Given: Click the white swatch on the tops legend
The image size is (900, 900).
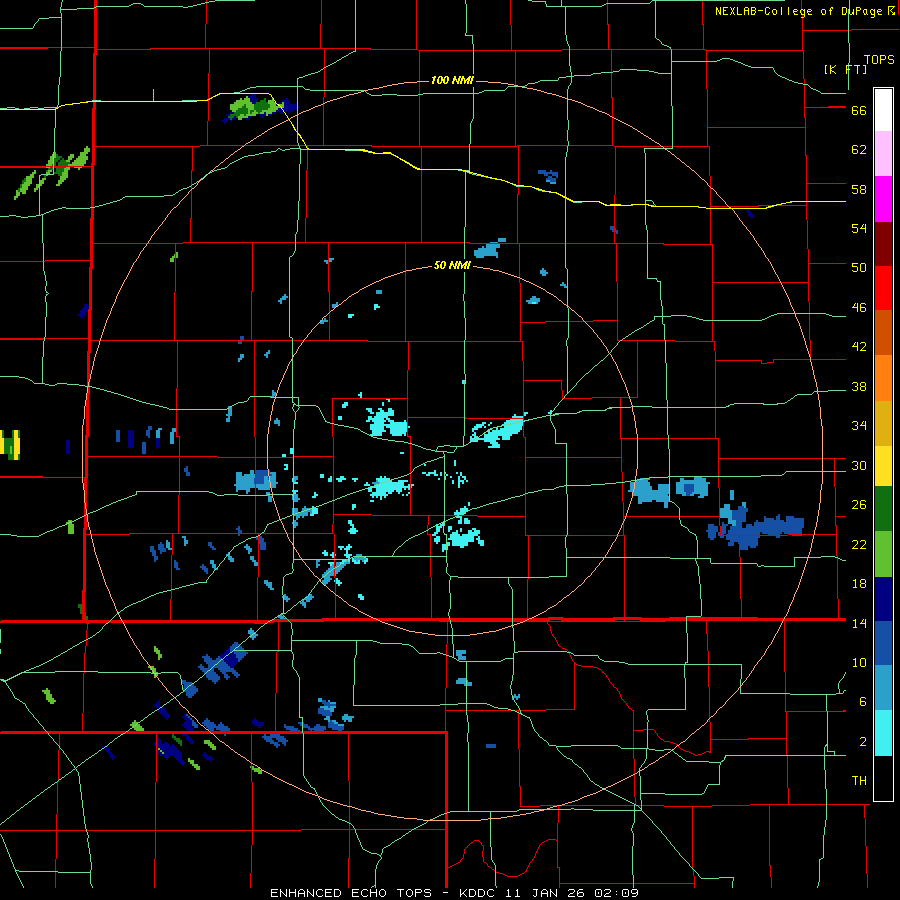Looking at the screenshot, I should tap(883, 110).
